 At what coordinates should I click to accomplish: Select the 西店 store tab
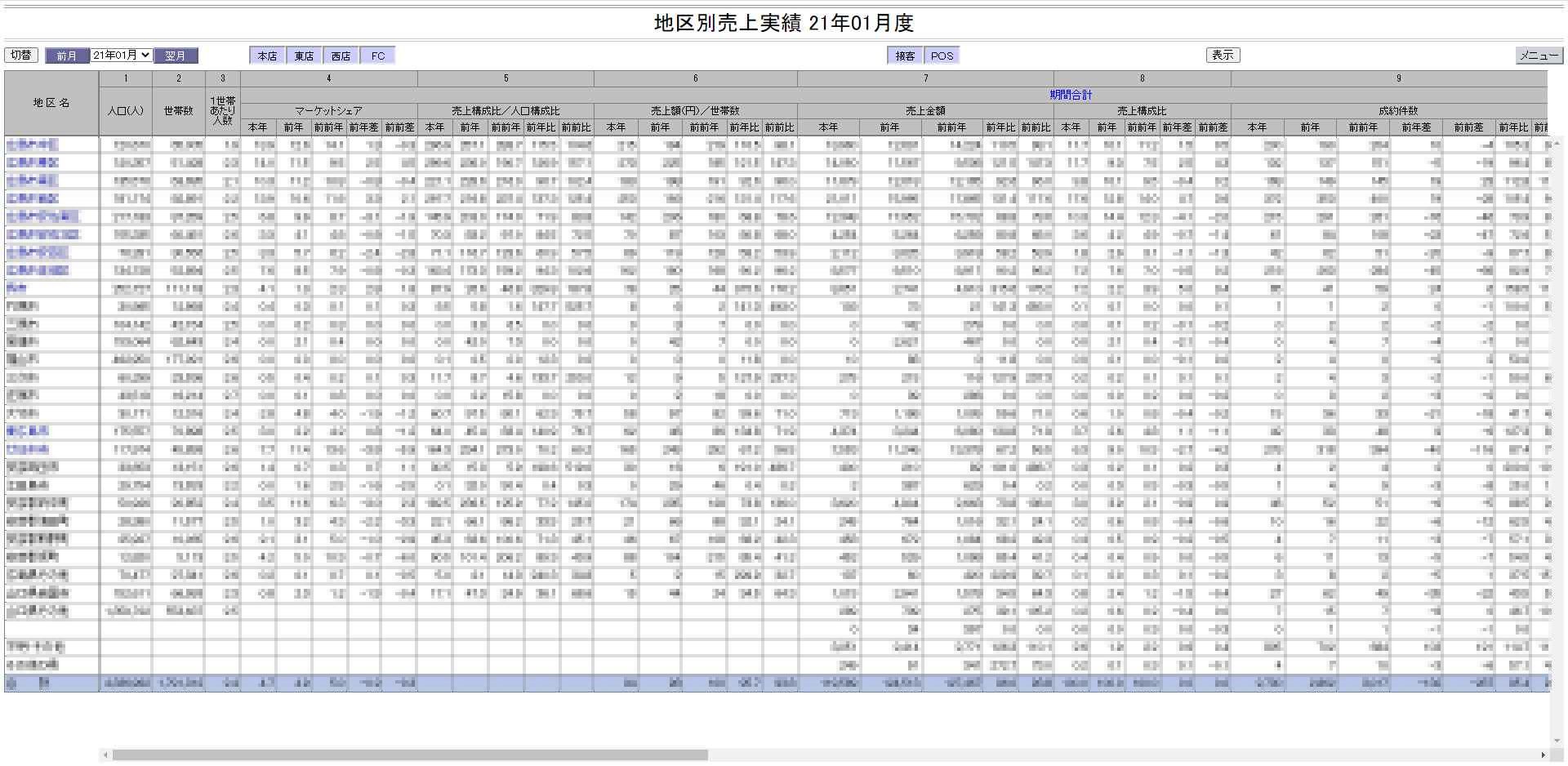pos(341,56)
